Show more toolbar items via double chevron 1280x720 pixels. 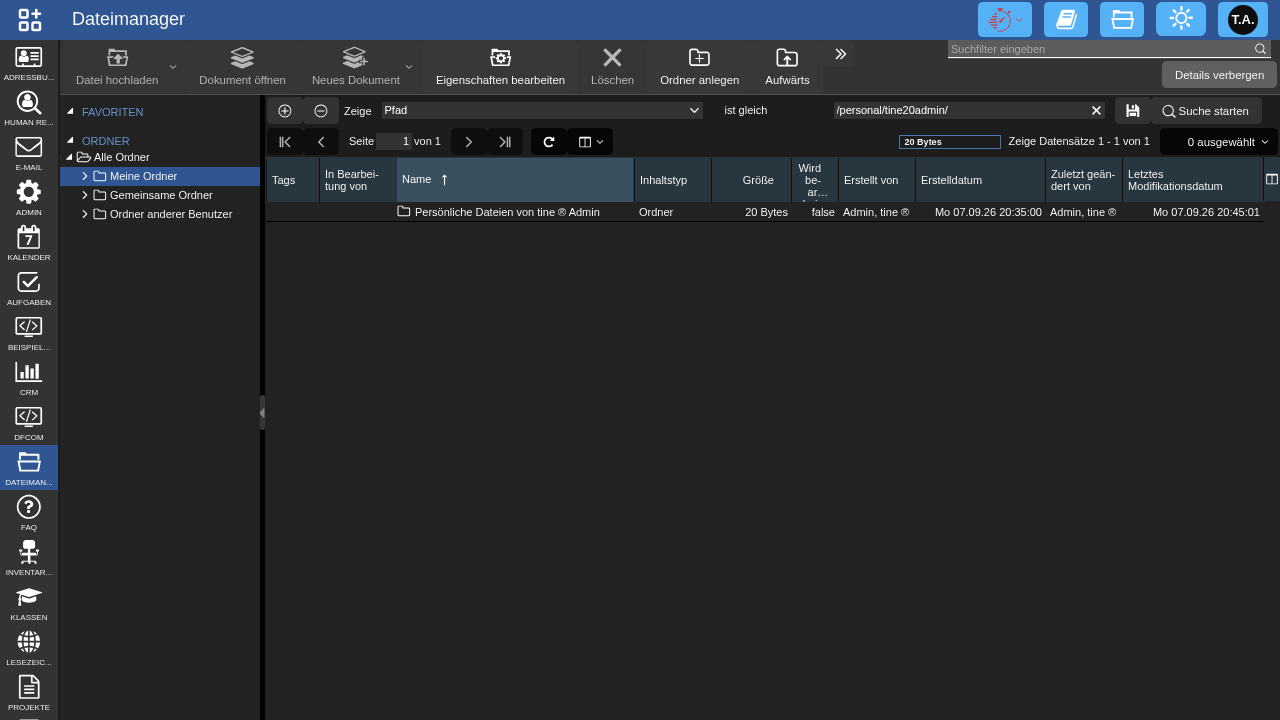841,54
